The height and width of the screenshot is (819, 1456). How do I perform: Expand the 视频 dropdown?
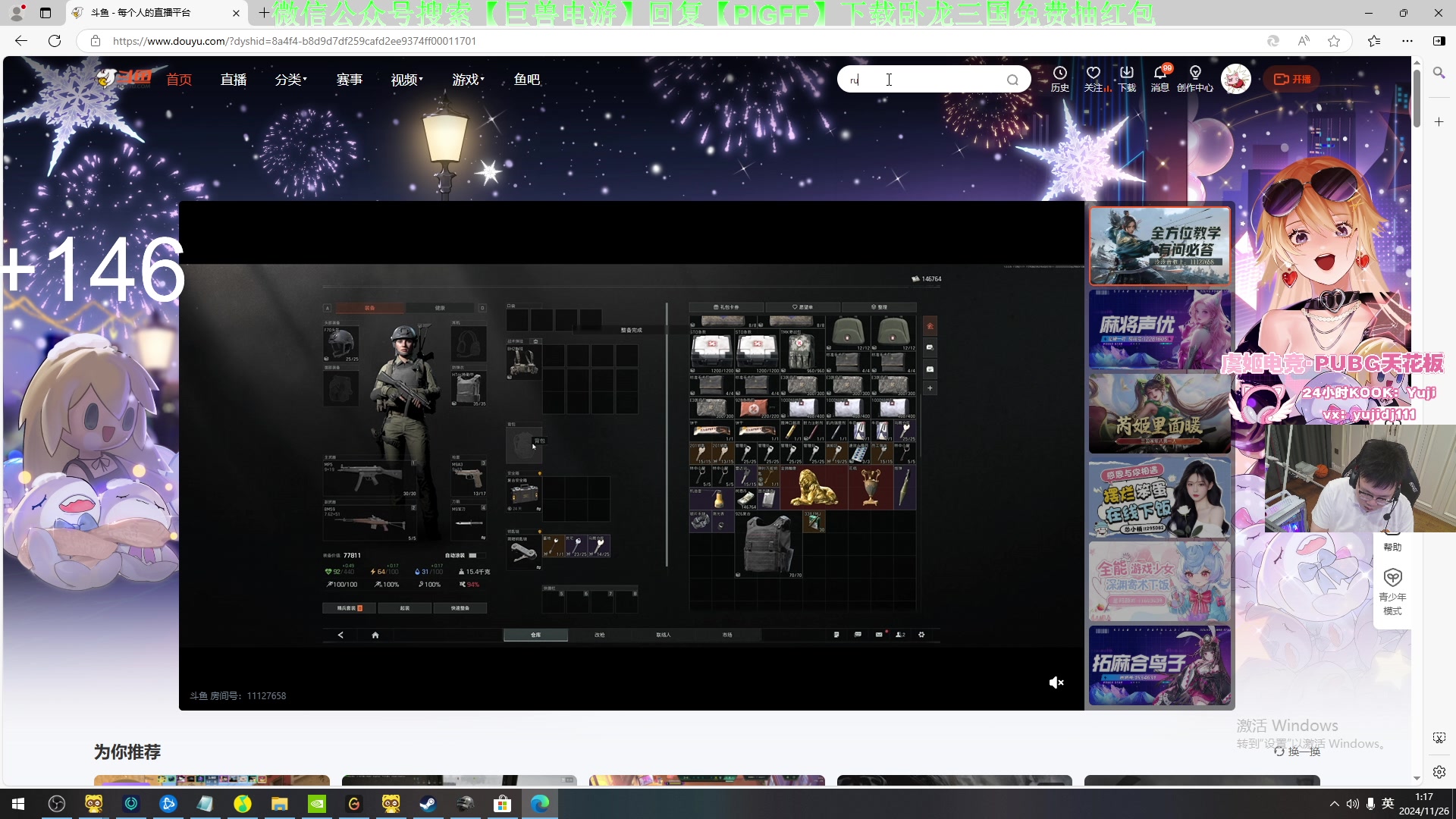coord(407,80)
